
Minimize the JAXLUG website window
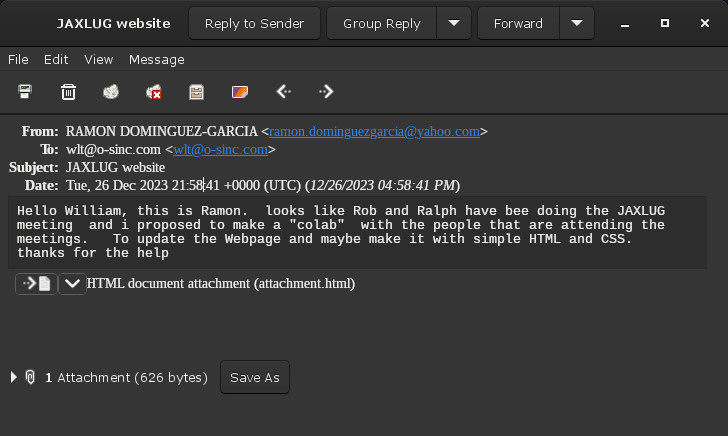click(625, 23)
